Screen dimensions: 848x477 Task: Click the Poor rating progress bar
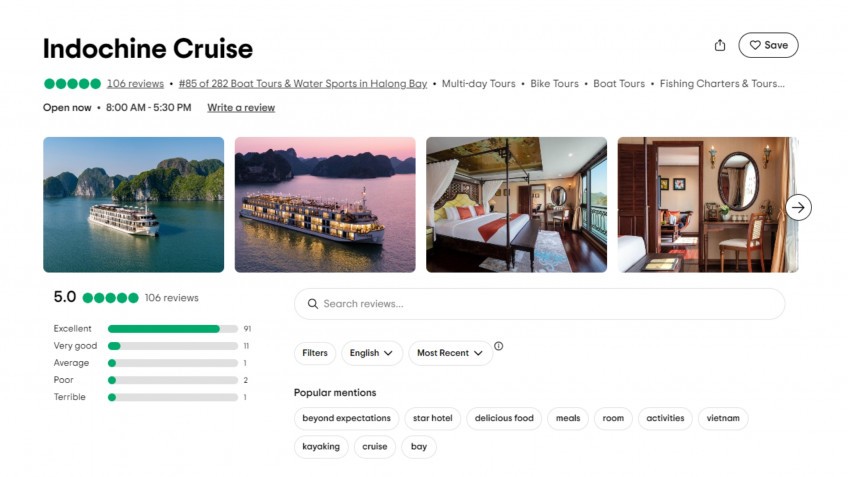coord(172,380)
